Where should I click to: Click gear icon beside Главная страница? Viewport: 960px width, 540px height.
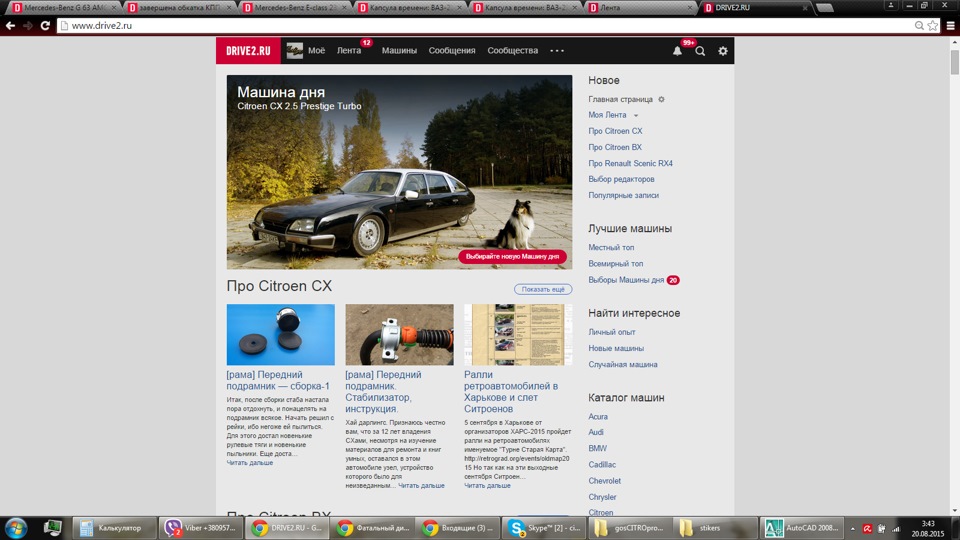[x=661, y=99]
